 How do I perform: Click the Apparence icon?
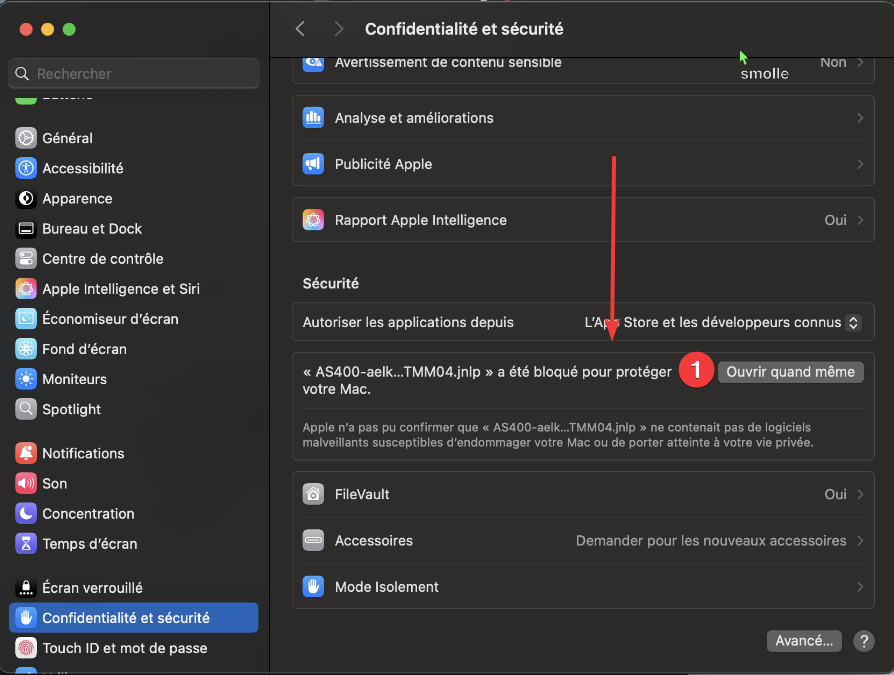point(26,198)
